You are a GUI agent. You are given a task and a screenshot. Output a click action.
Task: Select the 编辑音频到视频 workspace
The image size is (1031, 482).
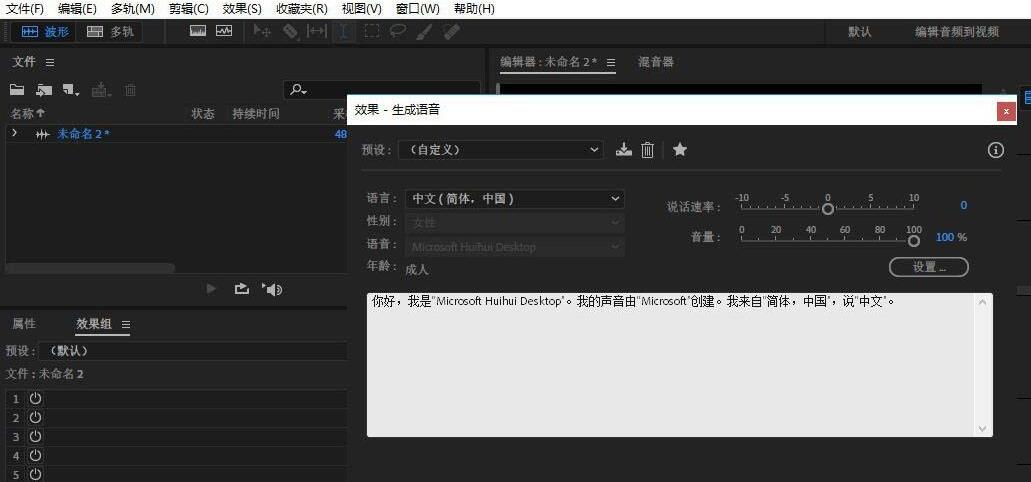point(957,32)
